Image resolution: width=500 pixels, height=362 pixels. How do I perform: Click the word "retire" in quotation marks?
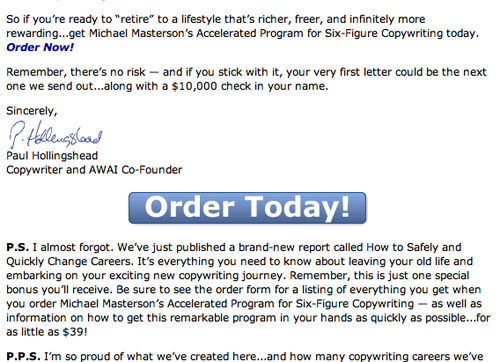pyautogui.click(x=135, y=19)
